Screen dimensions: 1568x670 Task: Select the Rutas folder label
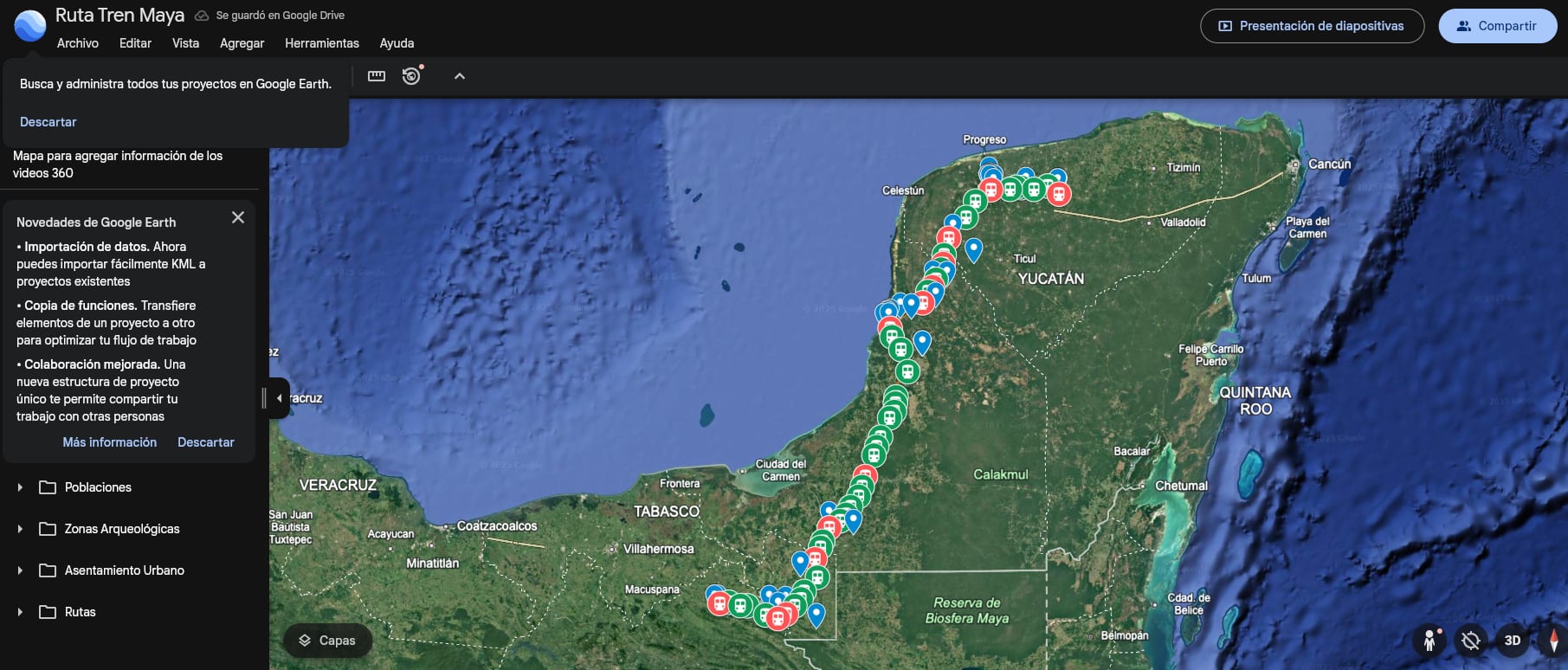click(81, 612)
